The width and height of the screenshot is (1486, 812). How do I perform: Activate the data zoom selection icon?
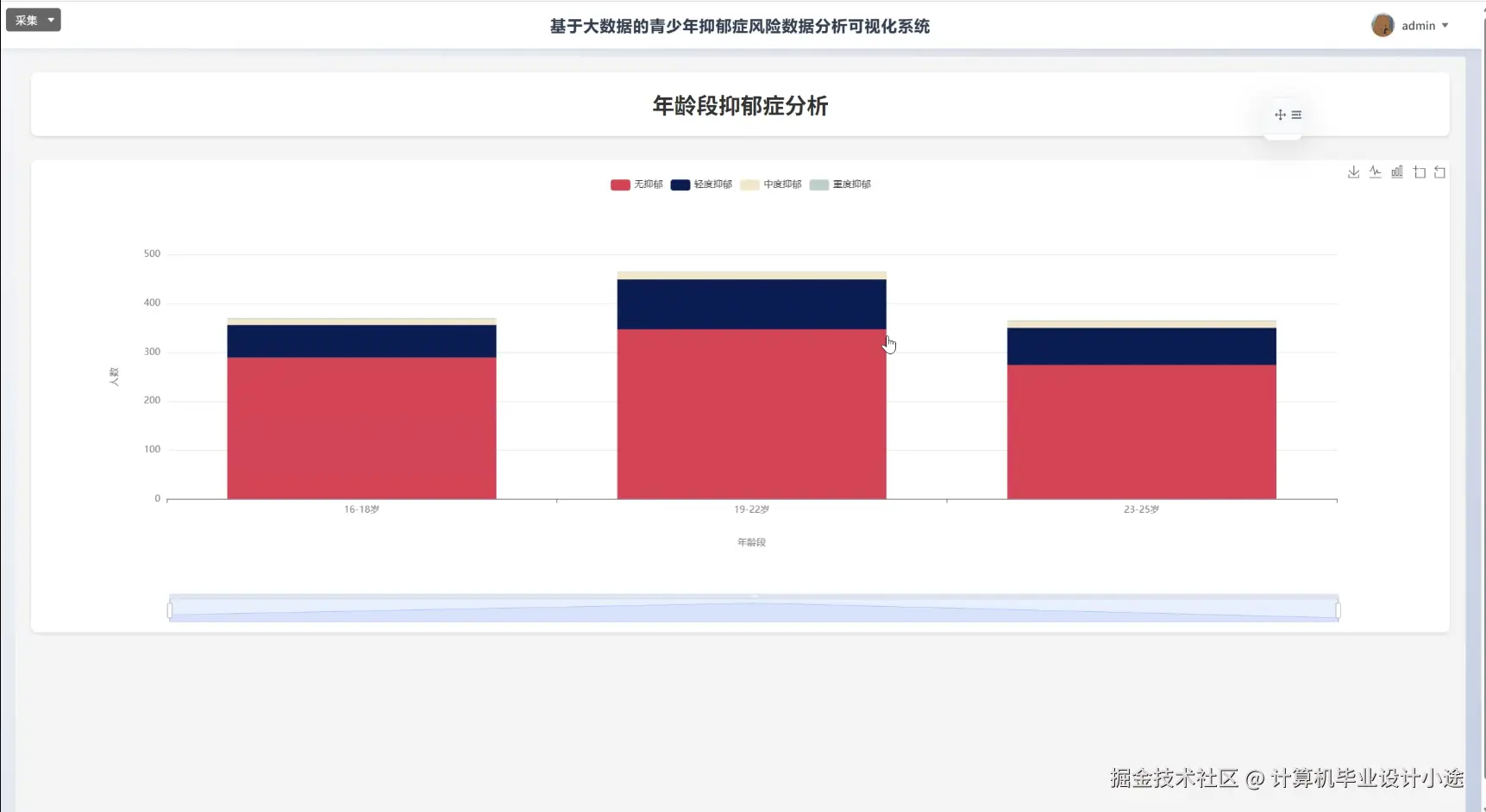1419,172
